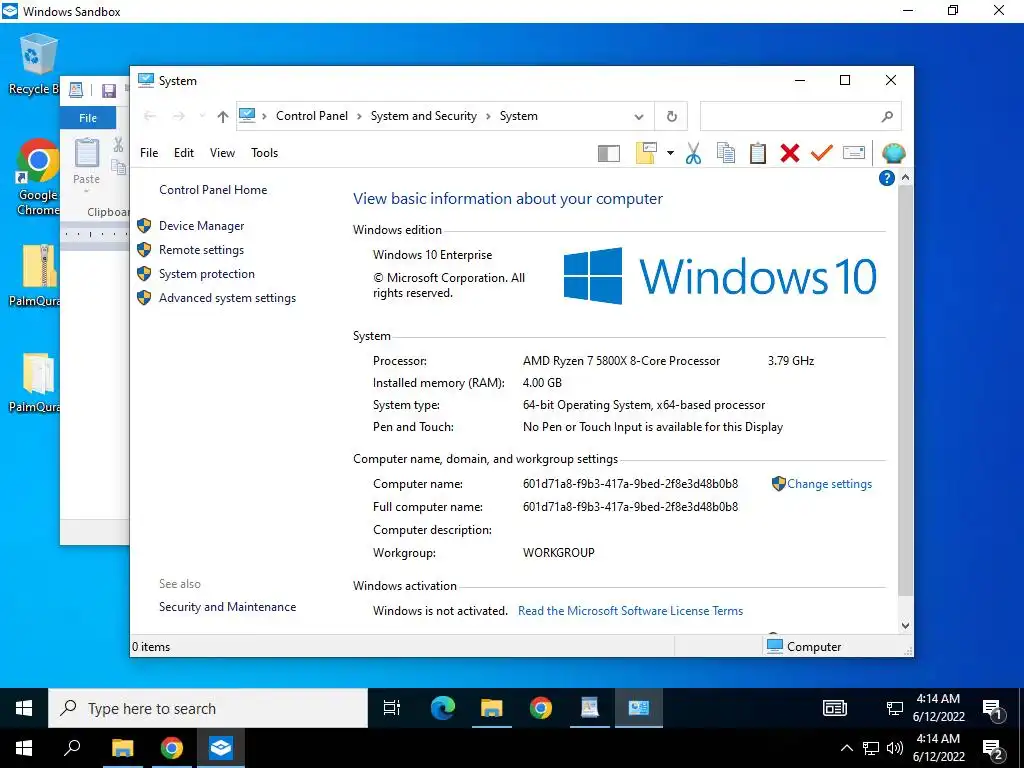Image resolution: width=1024 pixels, height=768 pixels.
Task: Click Control Panel in the breadcrumb path
Action: [312, 116]
